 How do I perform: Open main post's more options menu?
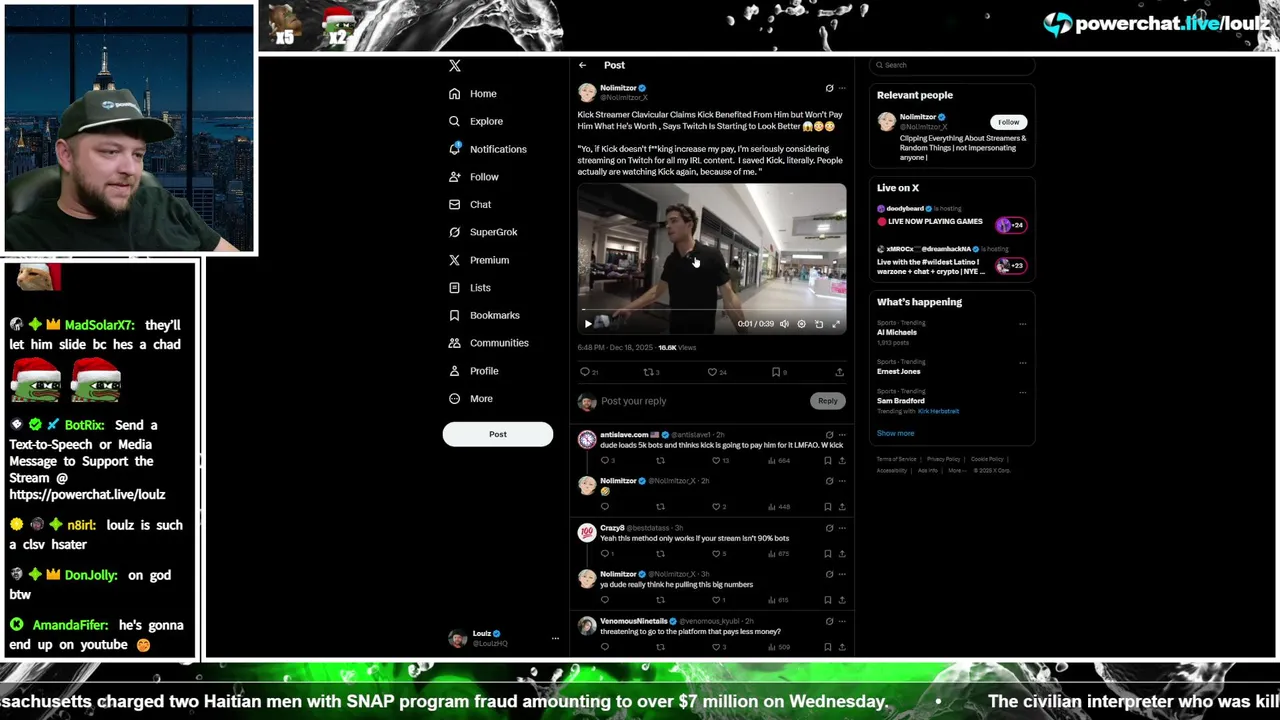(842, 88)
